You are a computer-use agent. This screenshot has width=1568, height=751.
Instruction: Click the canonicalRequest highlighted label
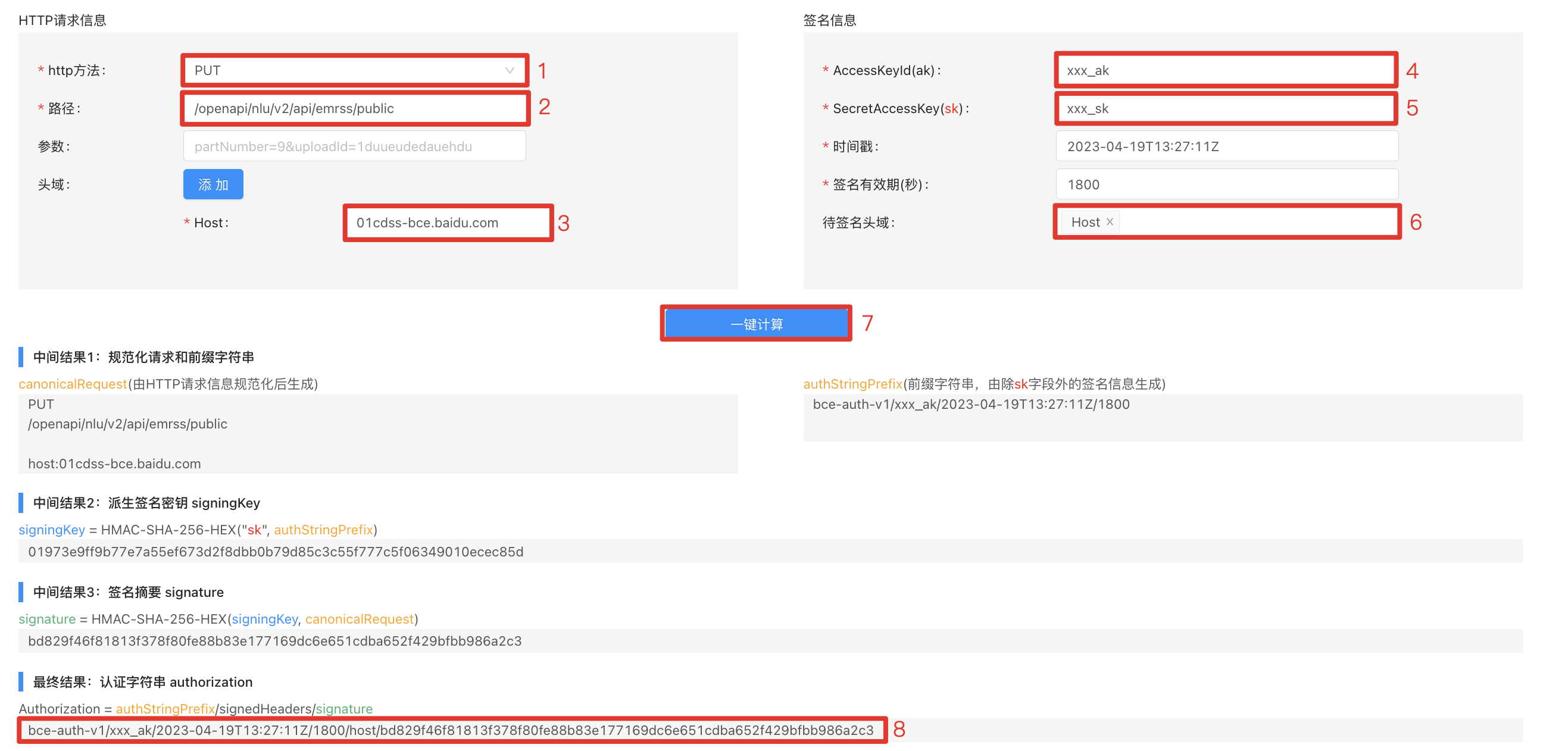pos(73,384)
